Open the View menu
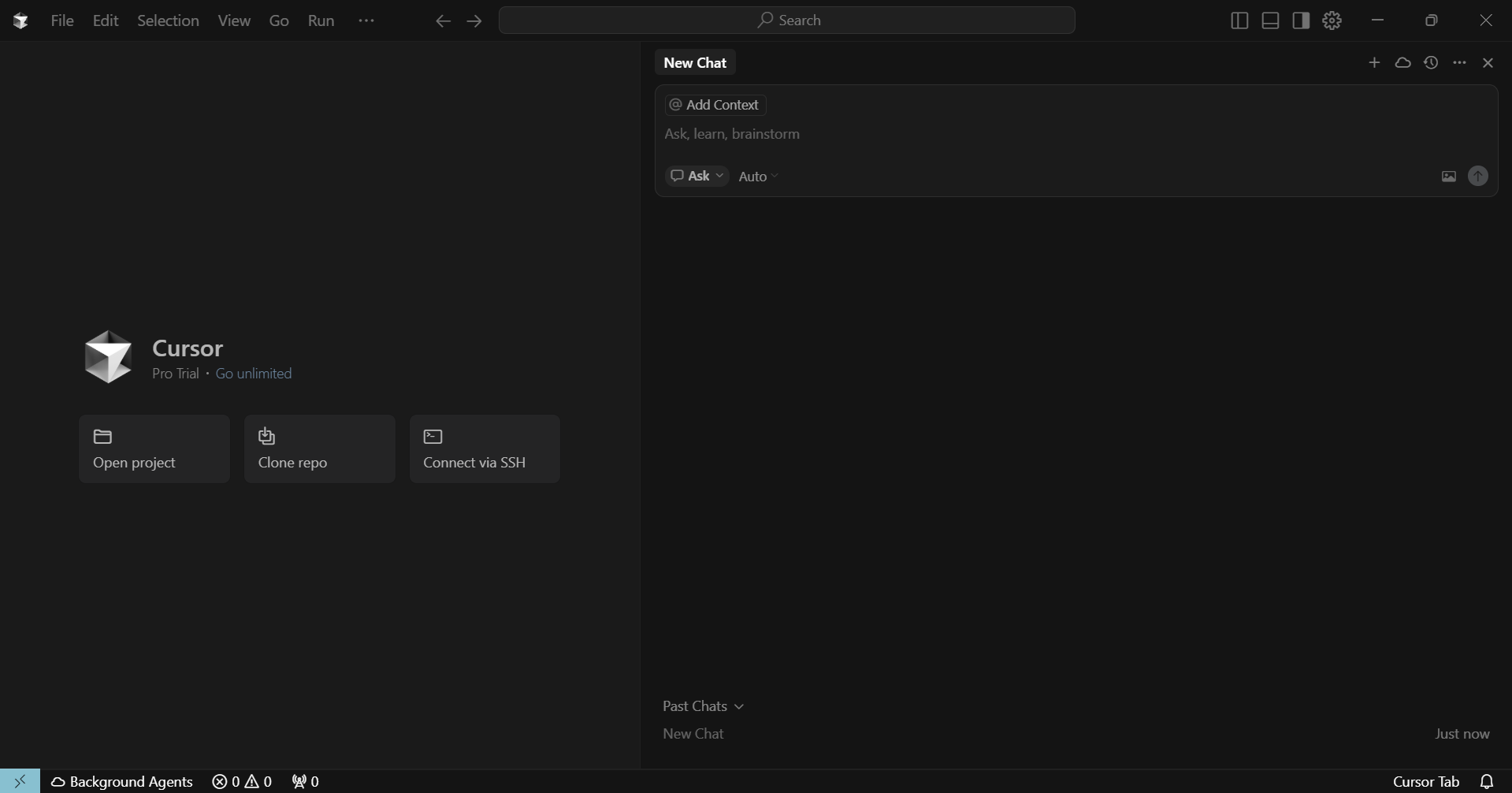Viewport: 1512px width, 793px height. pos(234,20)
